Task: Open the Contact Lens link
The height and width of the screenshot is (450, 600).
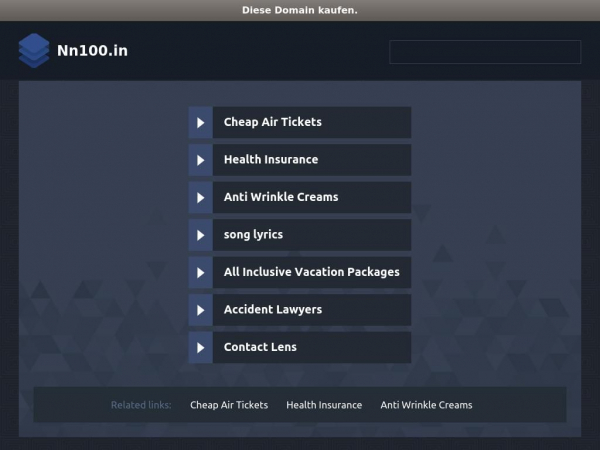Action: click(260, 347)
